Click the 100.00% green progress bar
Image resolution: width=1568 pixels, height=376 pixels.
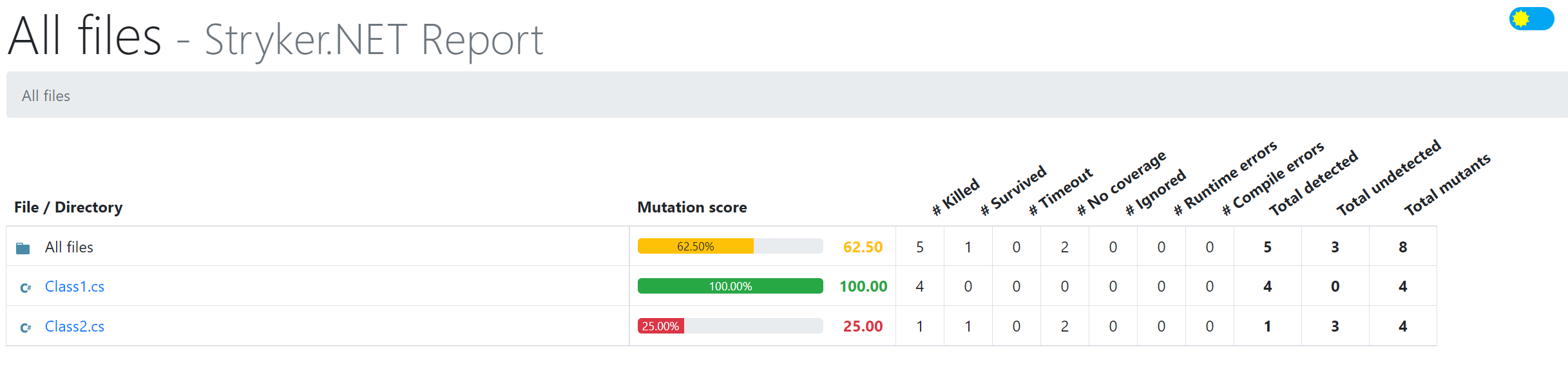730,286
